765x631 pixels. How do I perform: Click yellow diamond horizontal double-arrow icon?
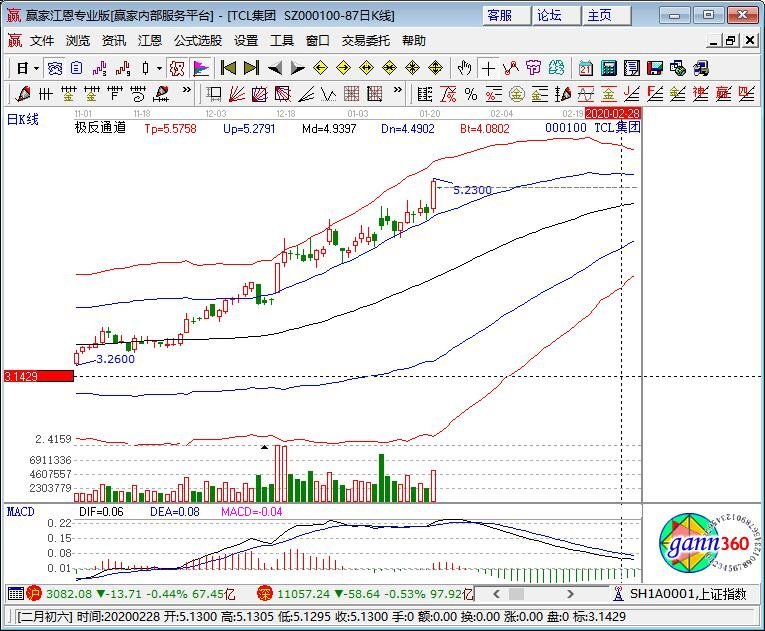366,68
